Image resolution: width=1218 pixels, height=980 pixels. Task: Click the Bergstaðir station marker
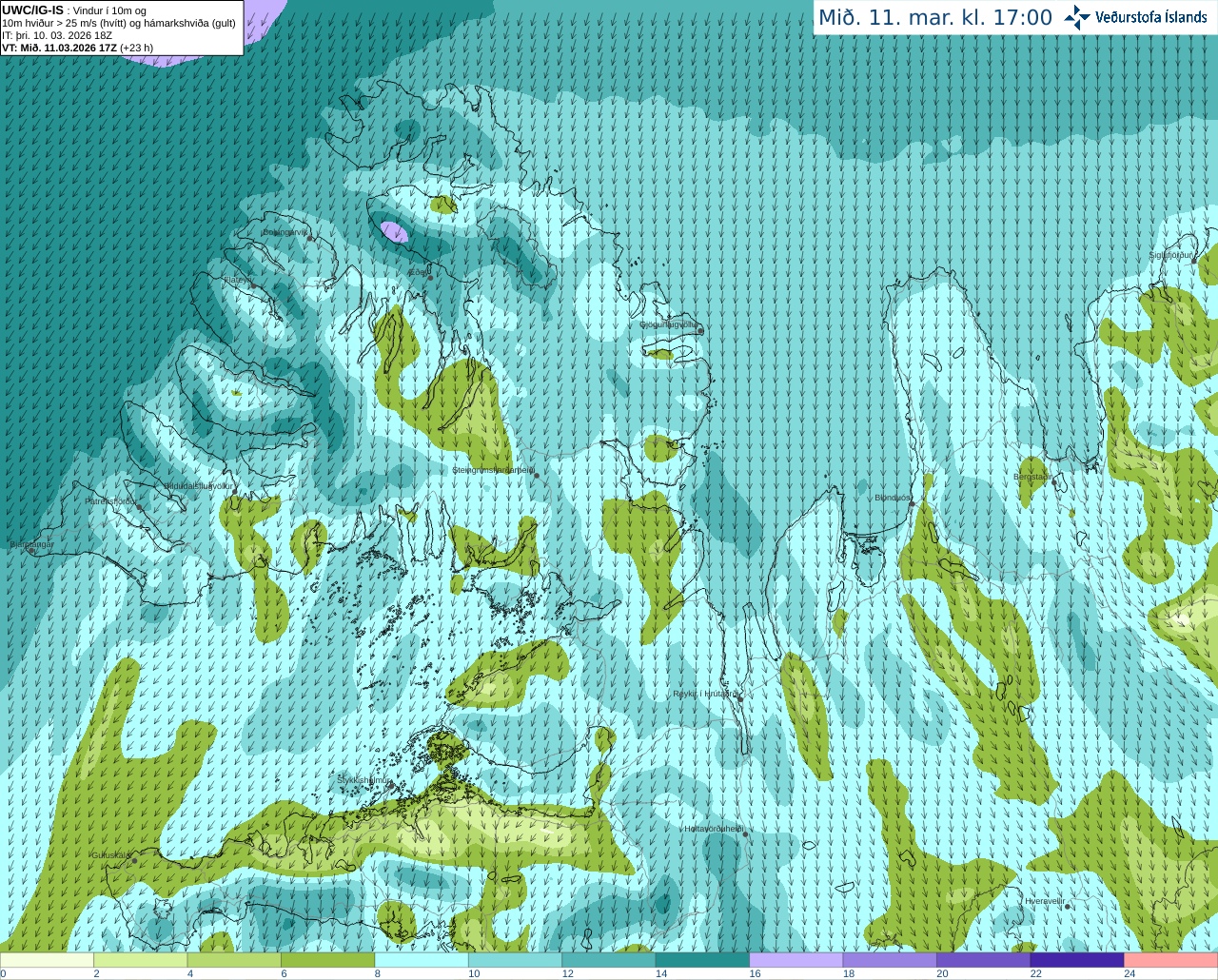(1055, 481)
